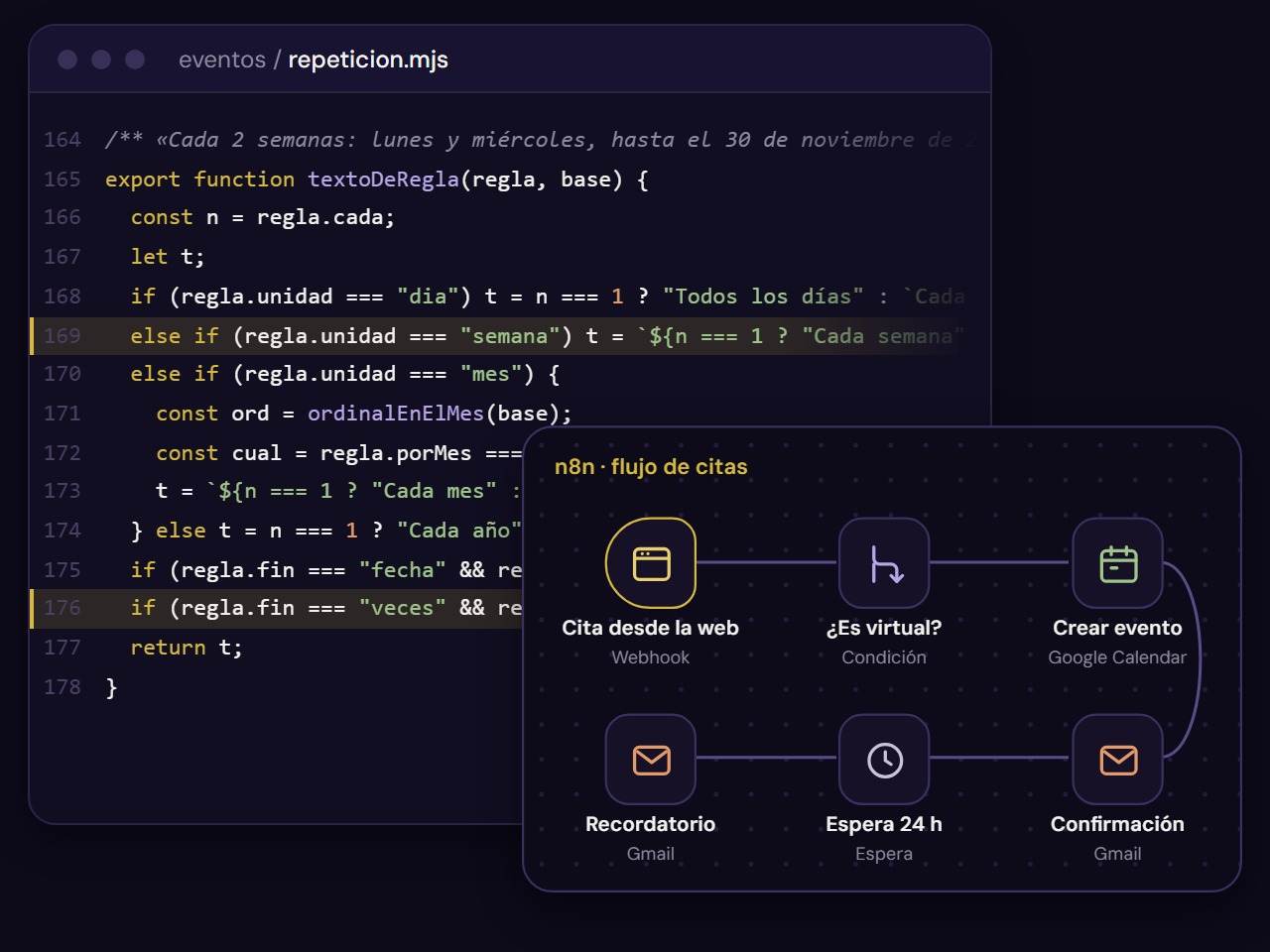Click the ¿Es virtual? condition node icon

click(884, 562)
